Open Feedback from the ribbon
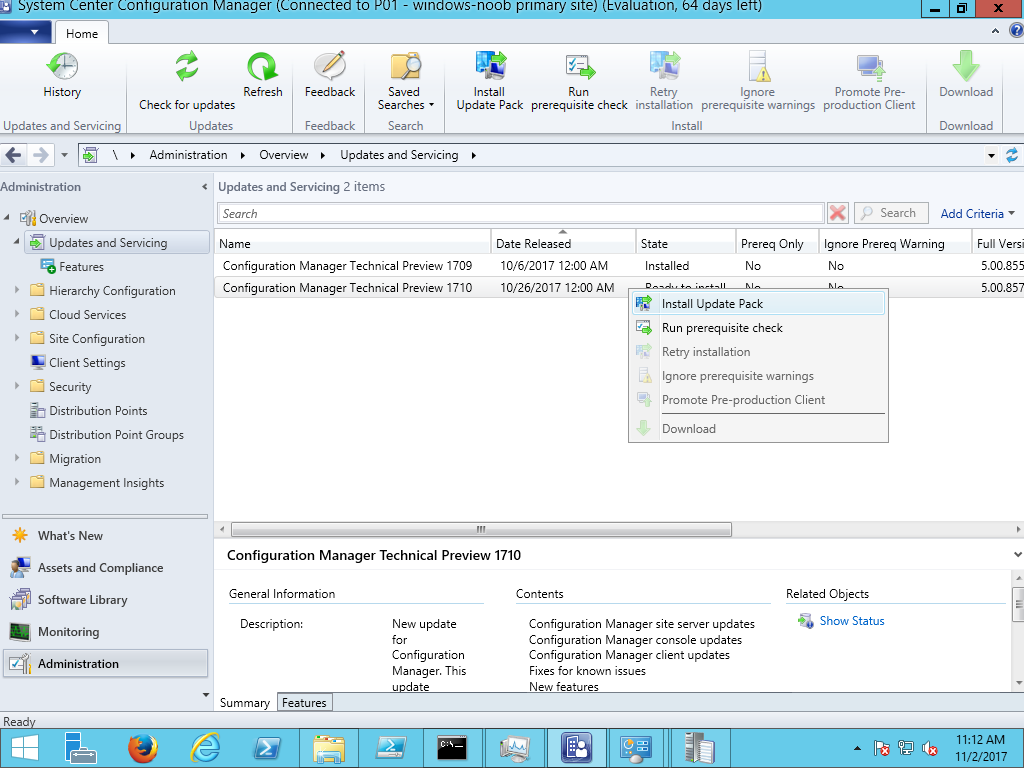Image resolution: width=1024 pixels, height=768 pixels. (330, 74)
